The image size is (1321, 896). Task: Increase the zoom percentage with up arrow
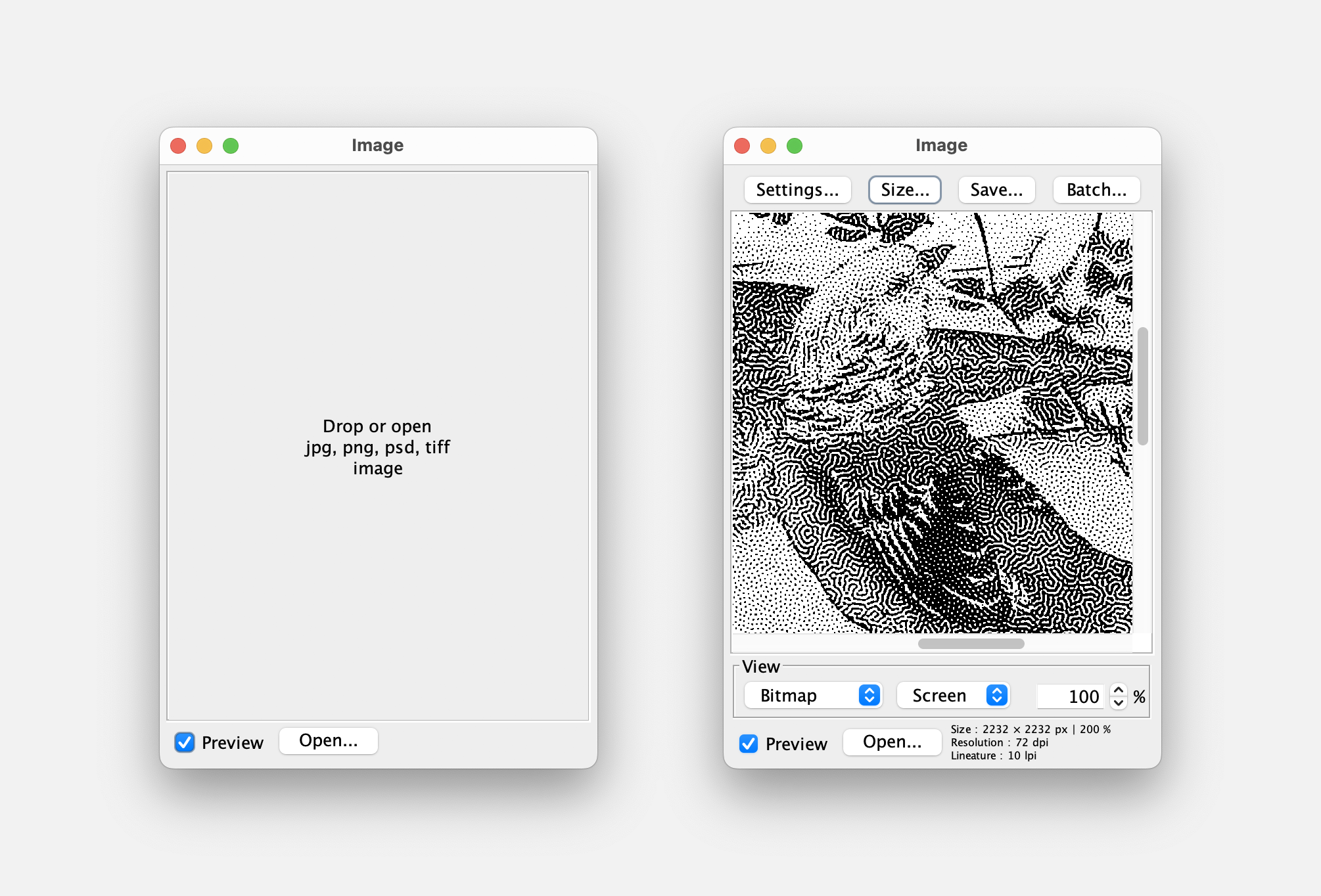pos(1119,690)
